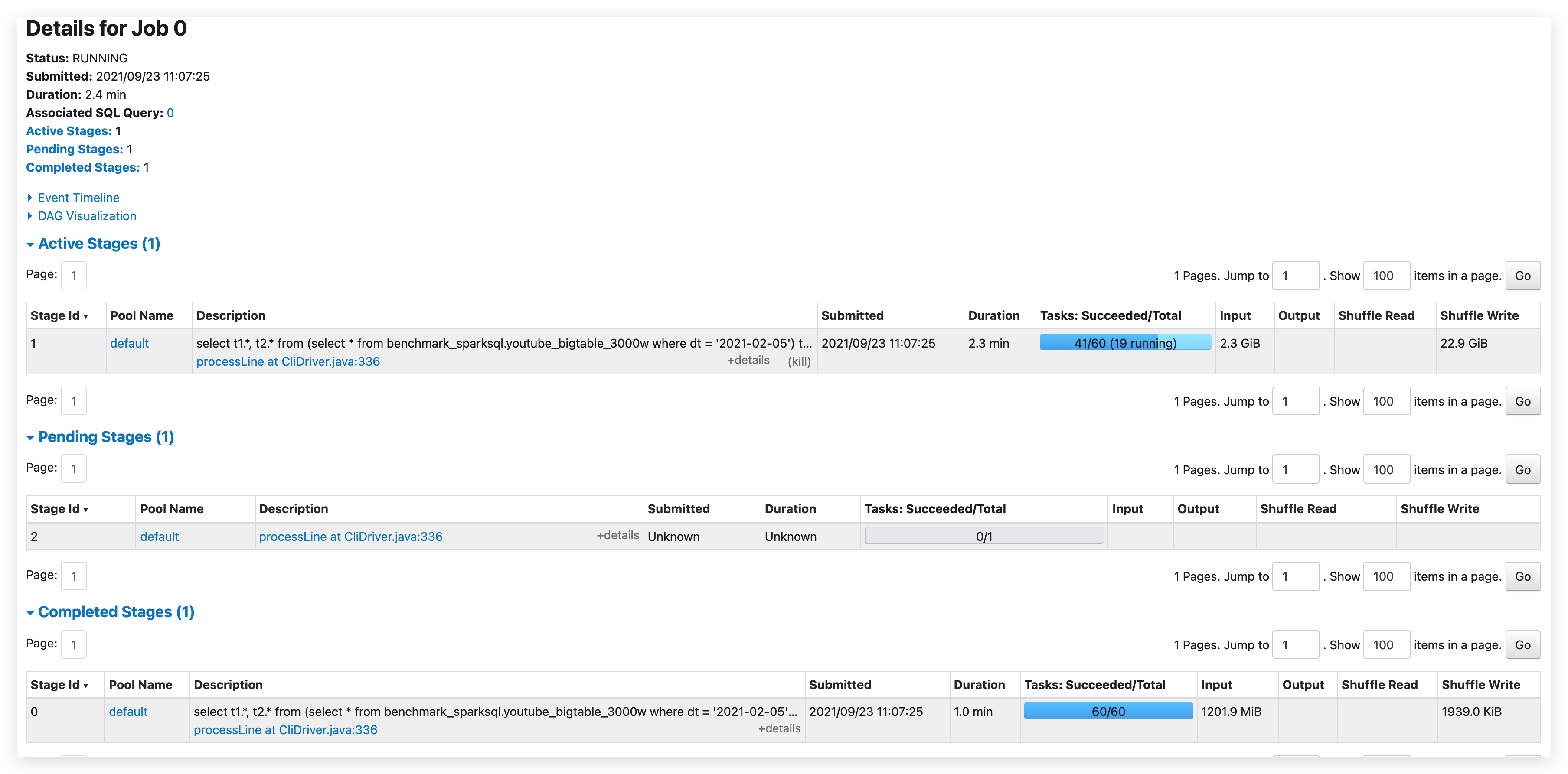Sort Pending Stages by Stage Id arrow

click(x=86, y=509)
